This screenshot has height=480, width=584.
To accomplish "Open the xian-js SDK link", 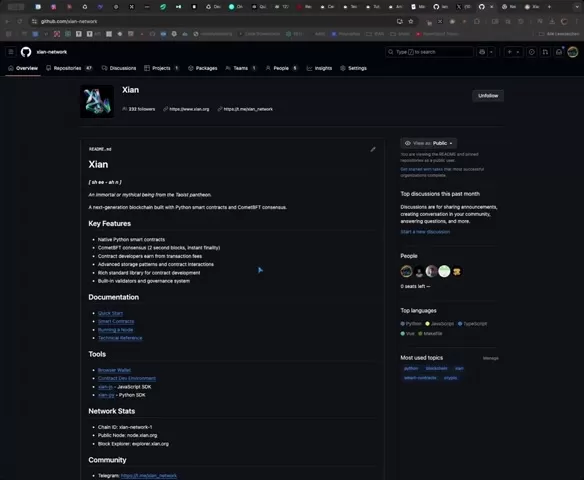I will 105,387.
